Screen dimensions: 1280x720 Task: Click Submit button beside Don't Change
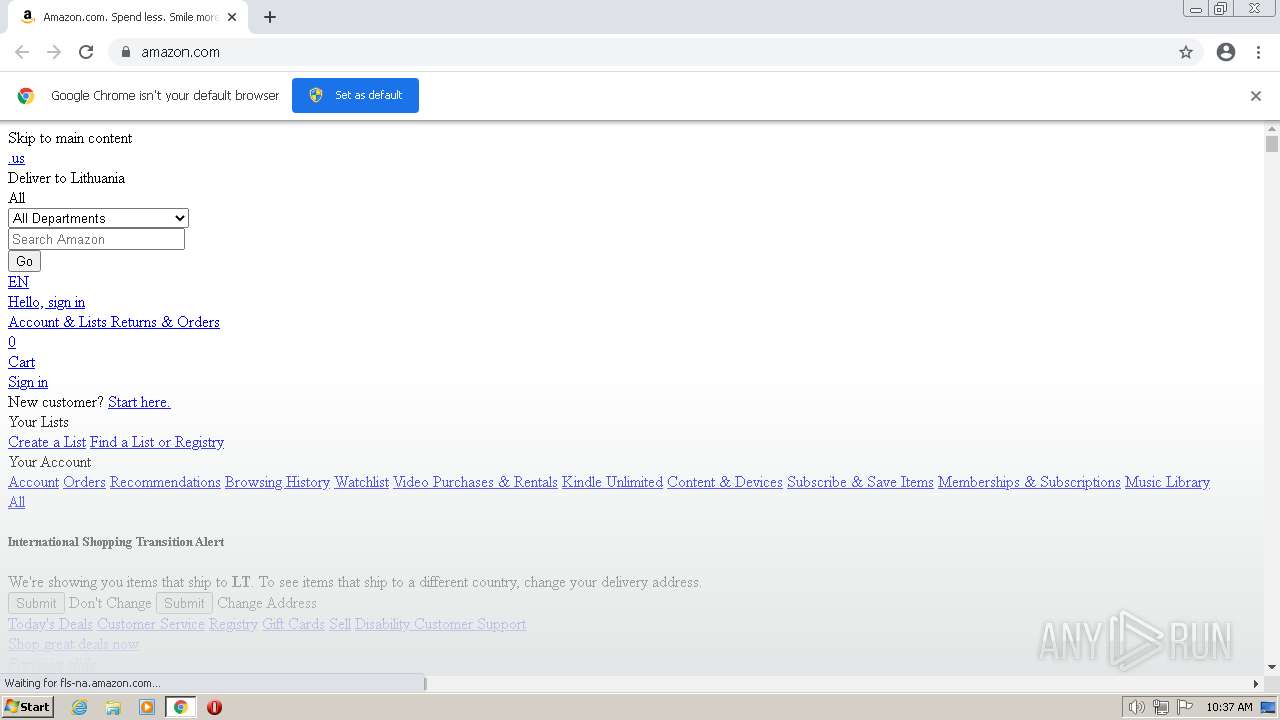point(36,603)
